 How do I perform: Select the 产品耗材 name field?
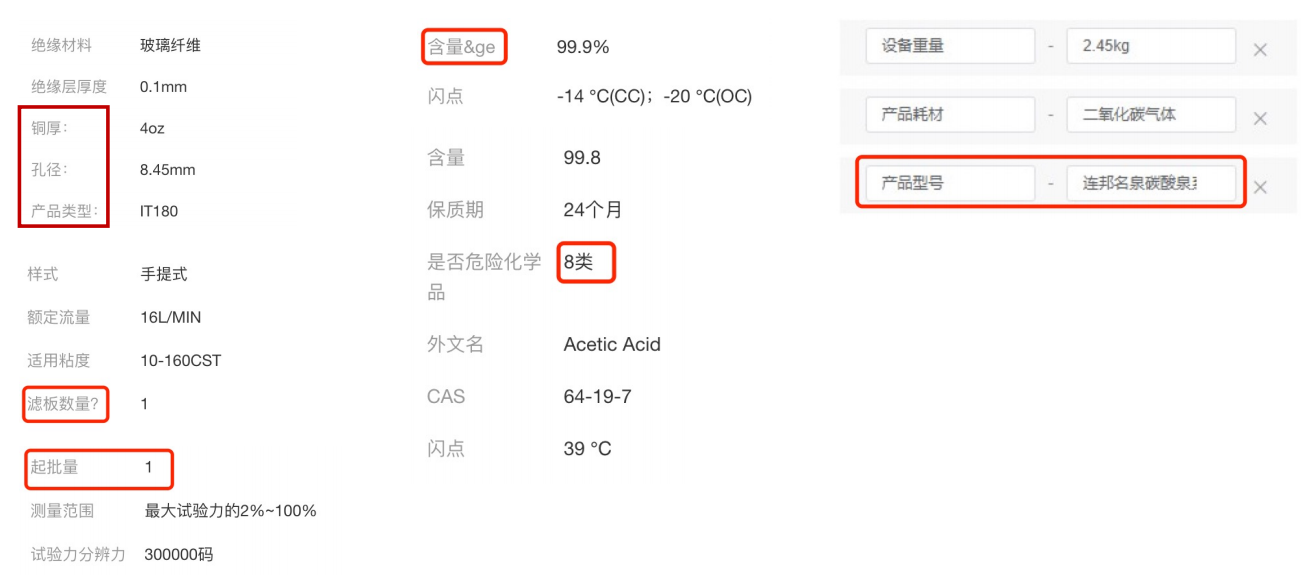(950, 115)
